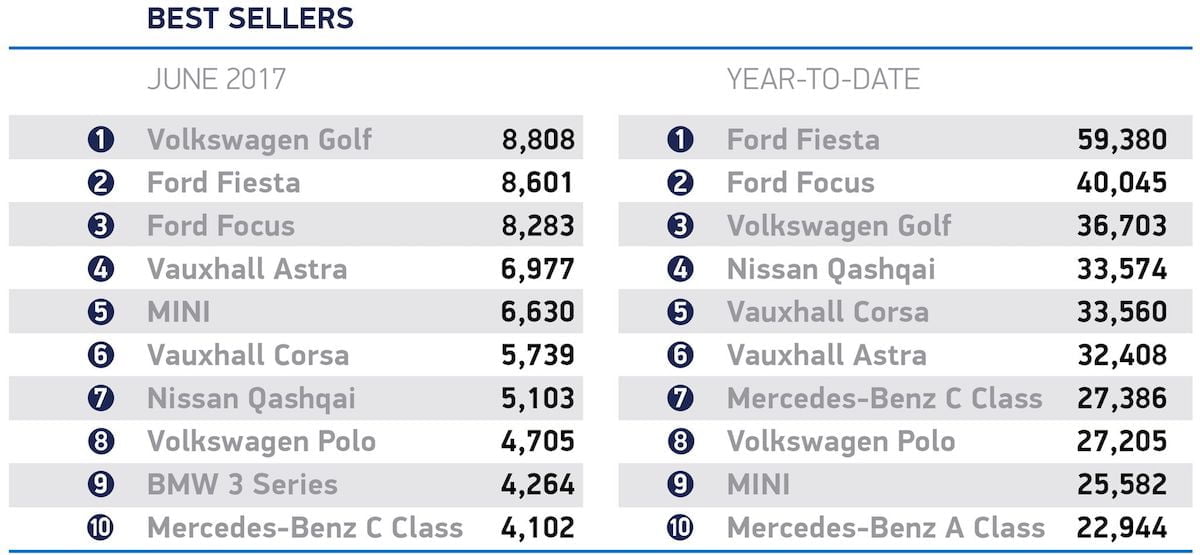Click the 8,808 Volkswagen Golf sales figure

point(538,139)
